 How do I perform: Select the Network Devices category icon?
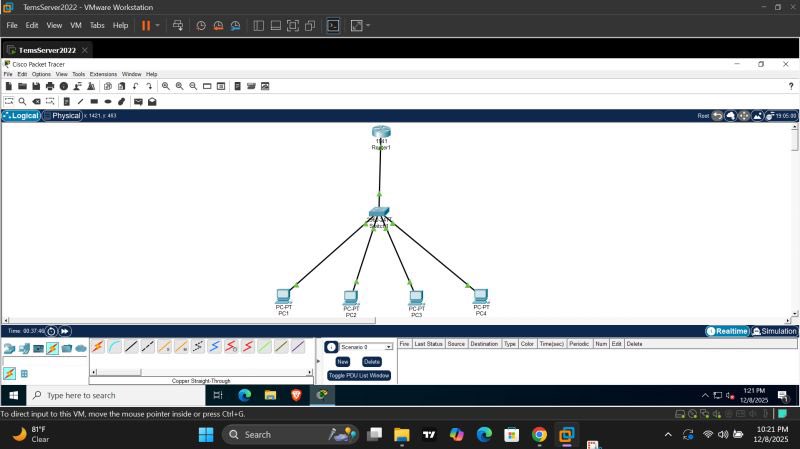click(x=9, y=348)
